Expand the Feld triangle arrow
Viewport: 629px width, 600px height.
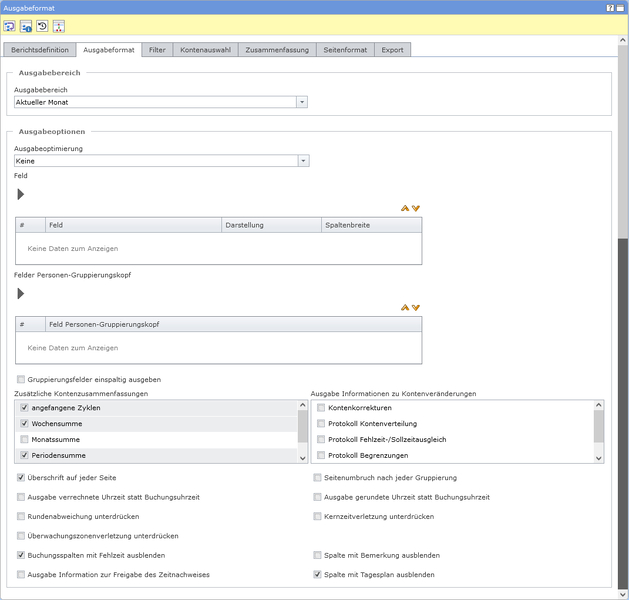[x=21, y=194]
